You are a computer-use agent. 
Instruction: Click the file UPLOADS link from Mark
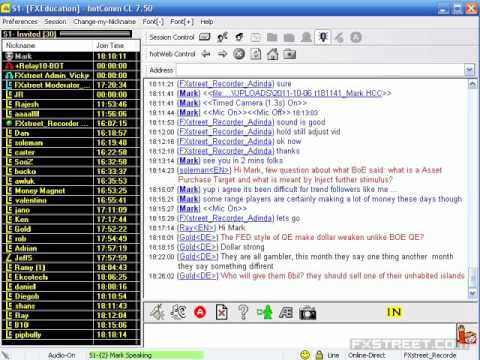coord(297,93)
